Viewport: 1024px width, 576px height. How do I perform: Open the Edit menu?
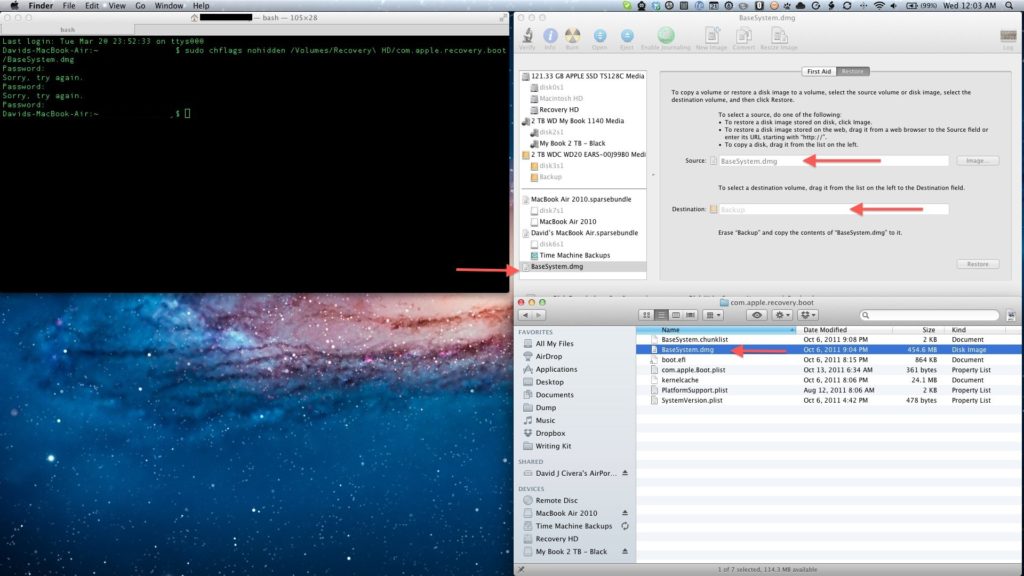pos(92,6)
